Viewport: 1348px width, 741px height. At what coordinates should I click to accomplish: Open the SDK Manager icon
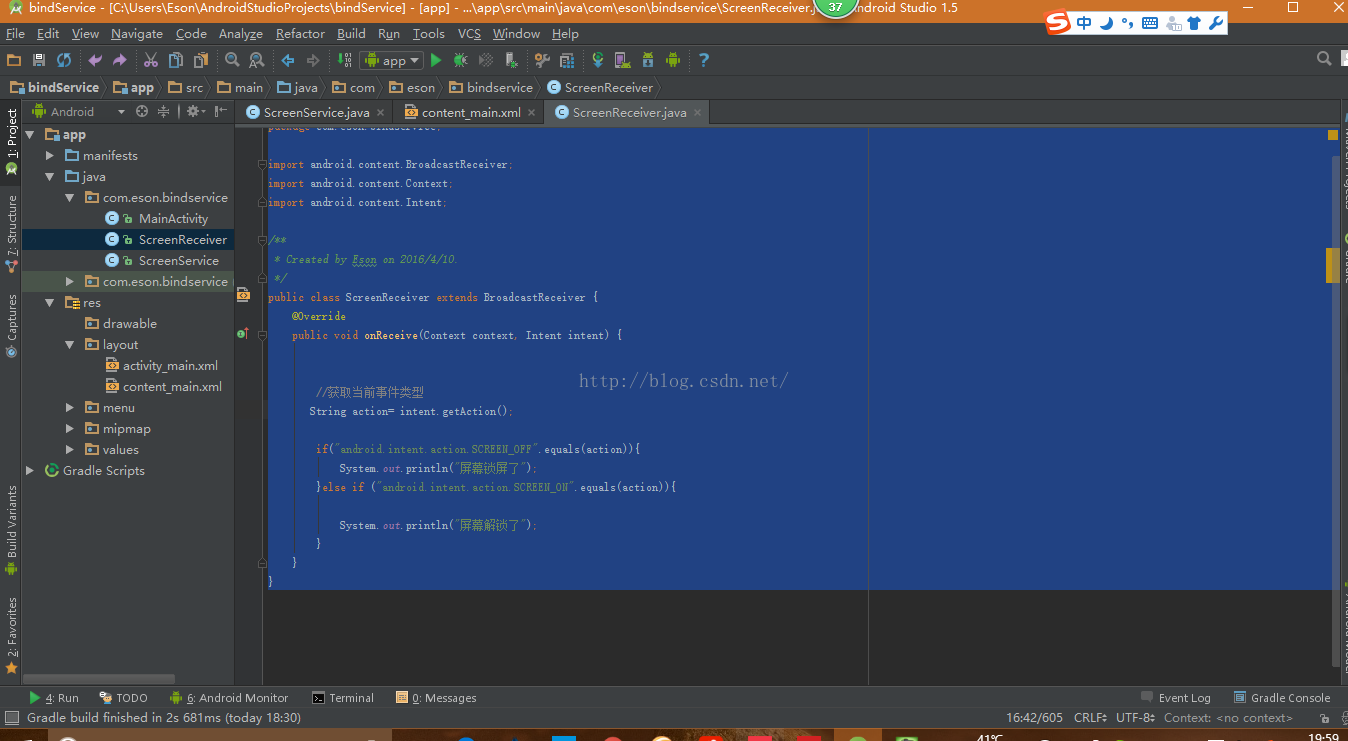648,61
